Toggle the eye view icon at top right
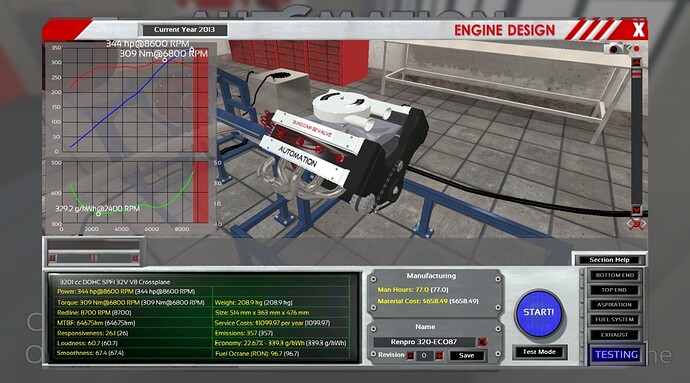The image size is (690, 383). point(636,48)
